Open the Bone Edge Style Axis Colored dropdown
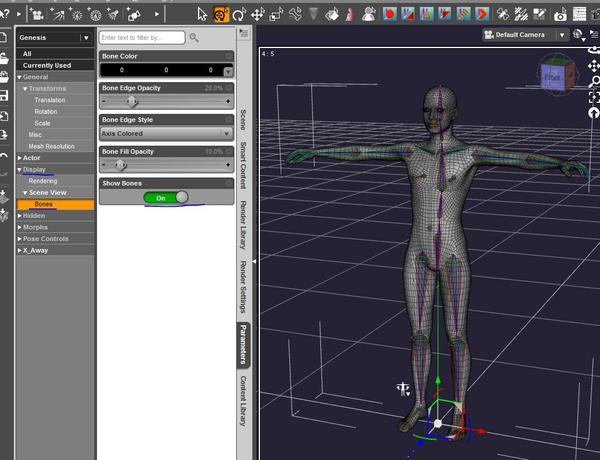This screenshot has height=460, width=600. [166, 134]
